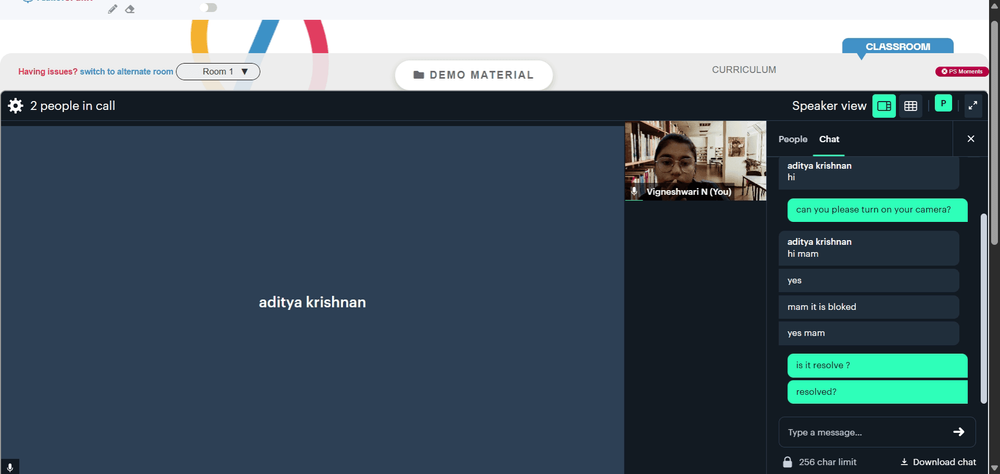Click 'can you please turn on your camera?' message
1000x474 pixels.
coord(877,210)
